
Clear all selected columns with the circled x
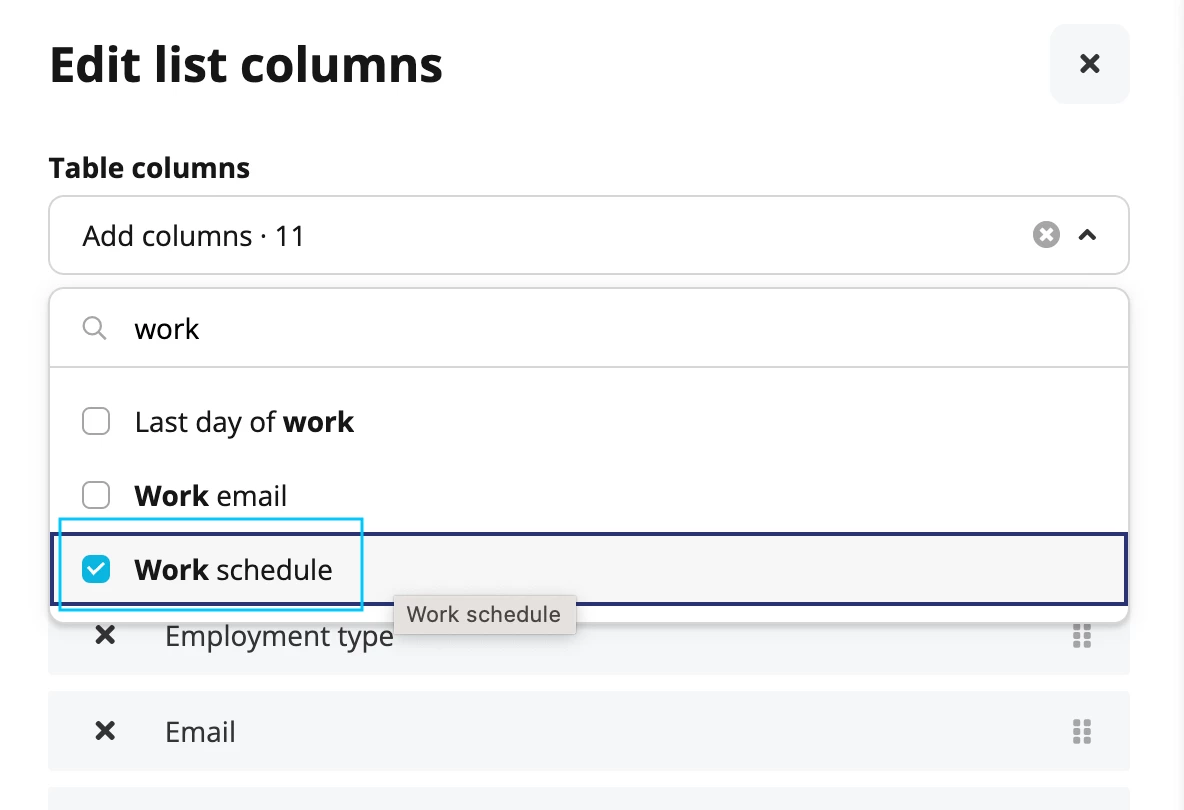pos(1046,235)
